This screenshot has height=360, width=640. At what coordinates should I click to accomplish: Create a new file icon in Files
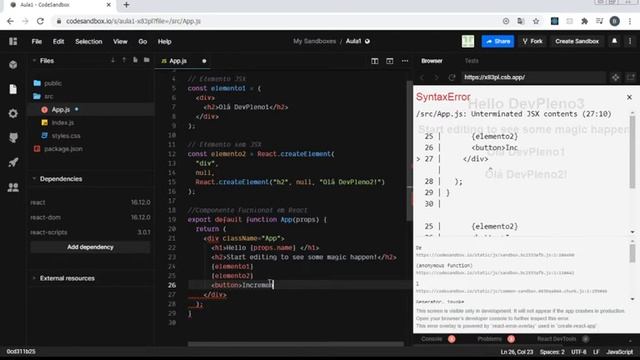tap(135, 60)
